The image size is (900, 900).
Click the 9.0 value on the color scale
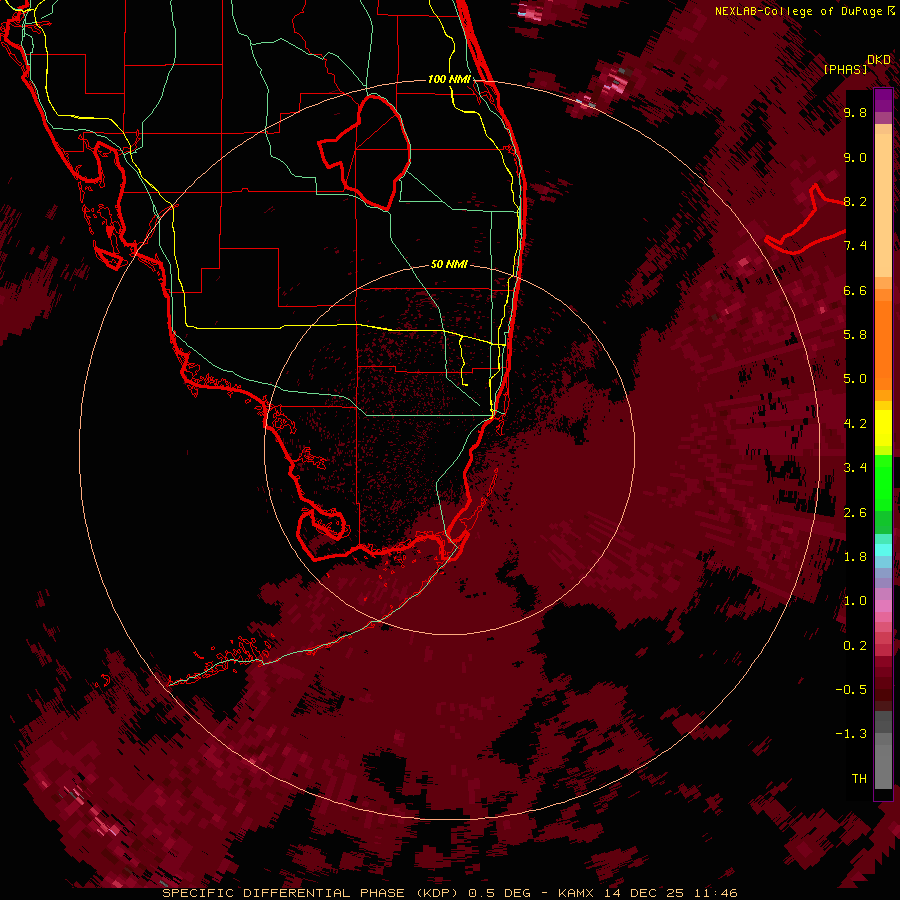(855, 157)
